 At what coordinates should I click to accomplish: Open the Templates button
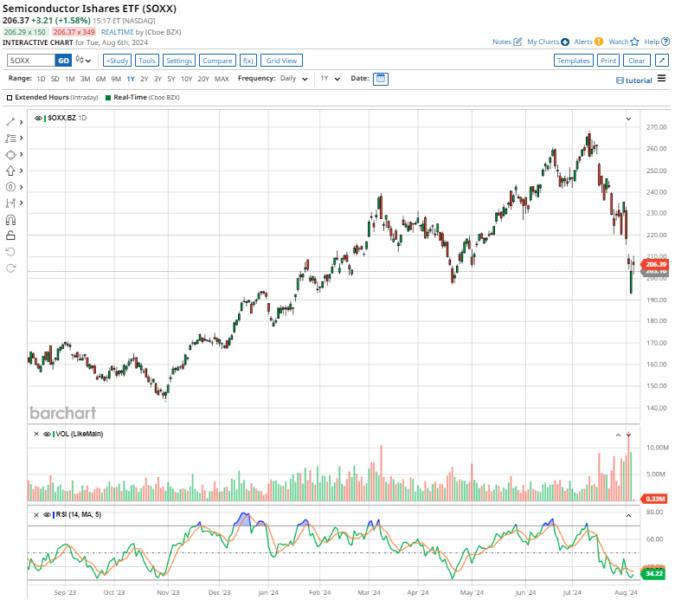click(573, 60)
